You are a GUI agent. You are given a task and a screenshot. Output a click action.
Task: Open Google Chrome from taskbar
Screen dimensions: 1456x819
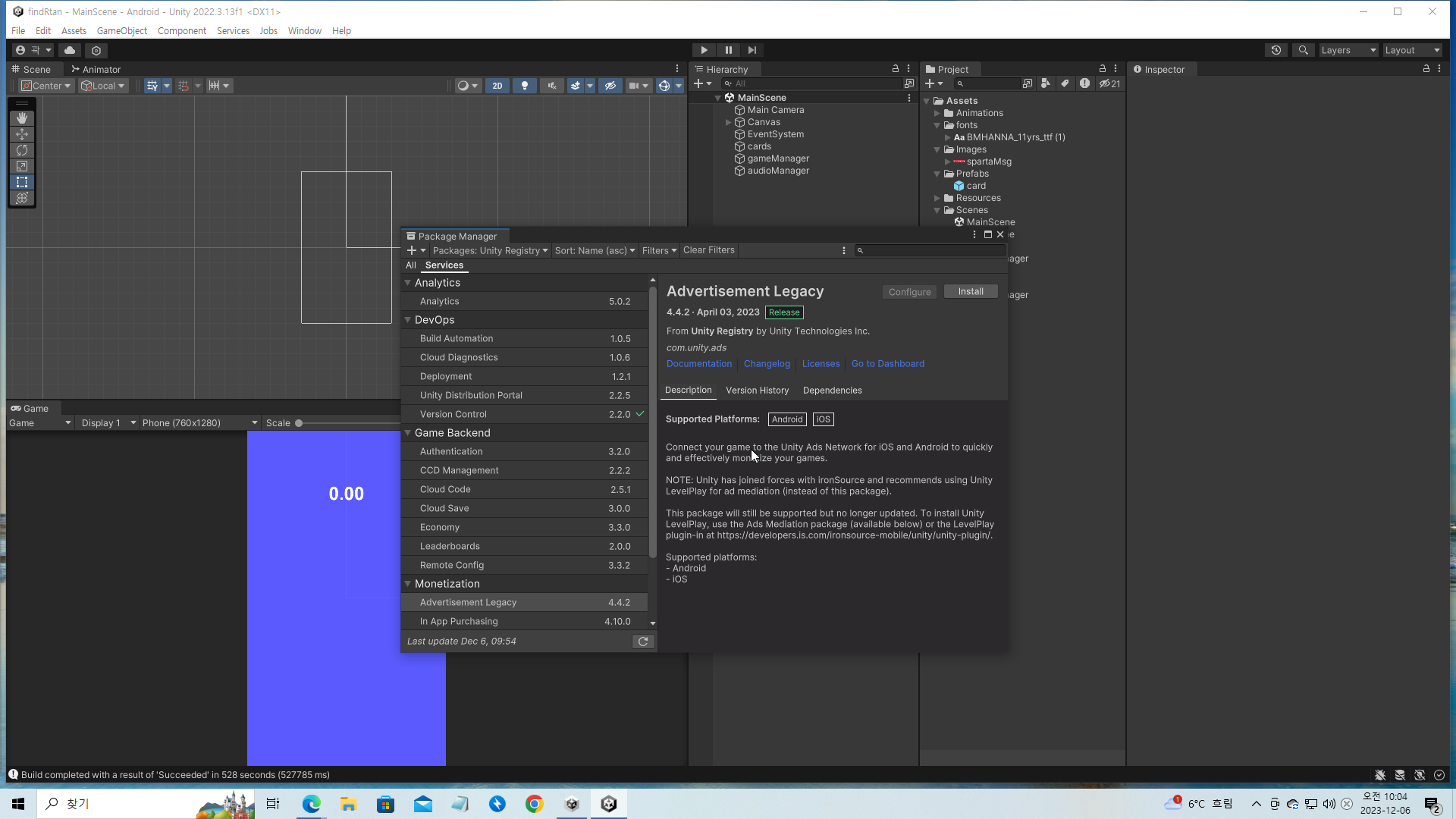pyautogui.click(x=535, y=804)
